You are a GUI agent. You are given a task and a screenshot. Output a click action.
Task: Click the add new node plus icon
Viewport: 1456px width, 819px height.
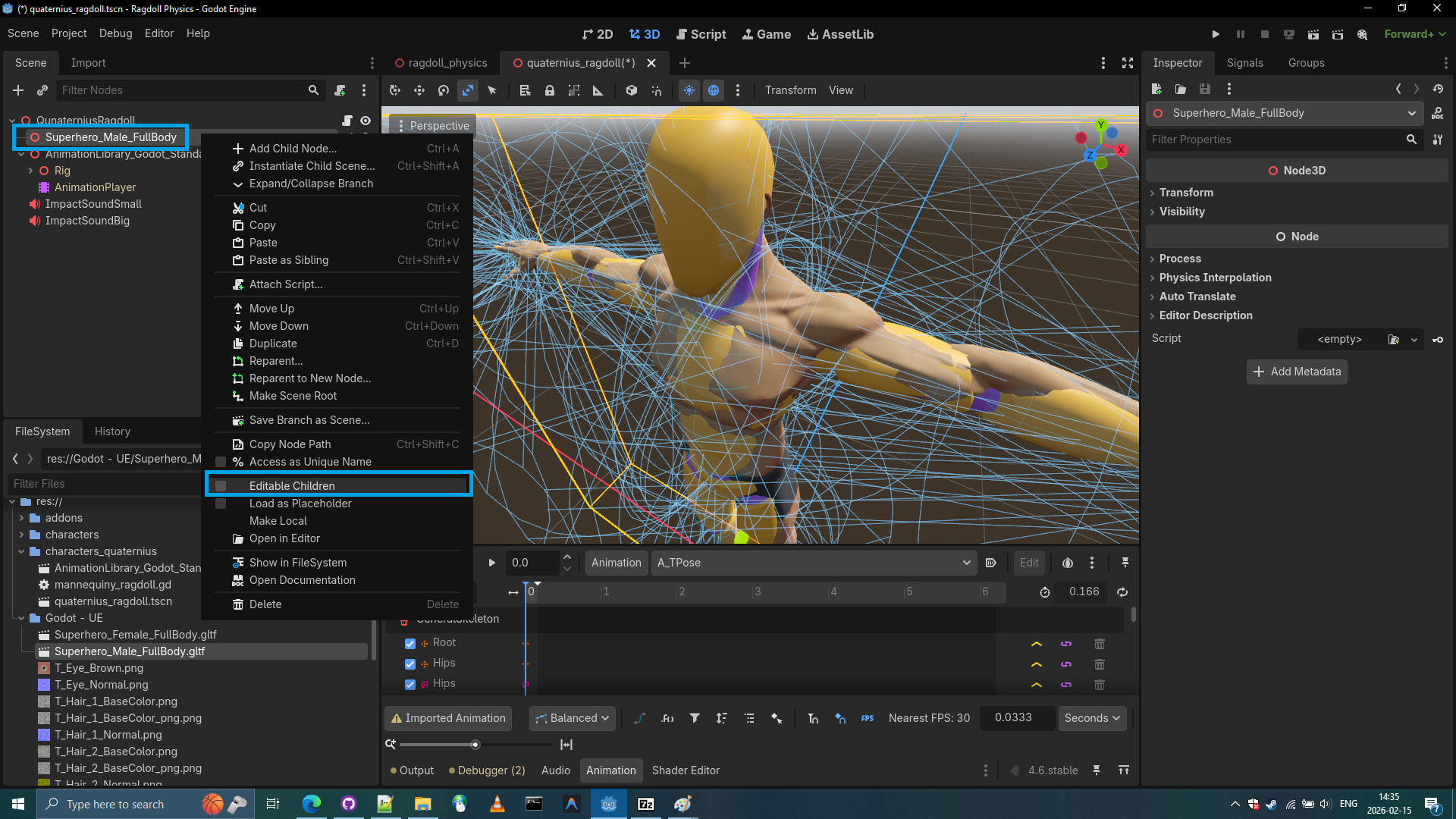18,90
